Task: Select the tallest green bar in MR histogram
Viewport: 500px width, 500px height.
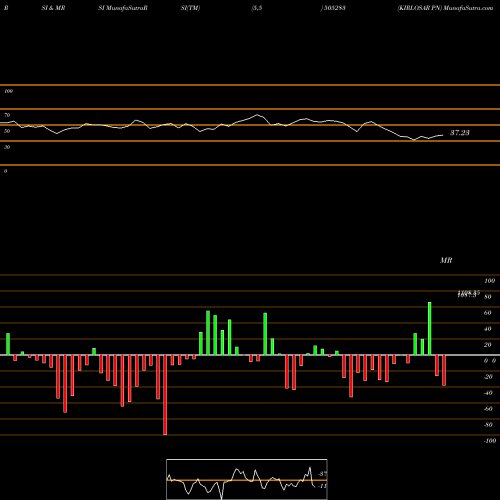Action: click(430, 328)
